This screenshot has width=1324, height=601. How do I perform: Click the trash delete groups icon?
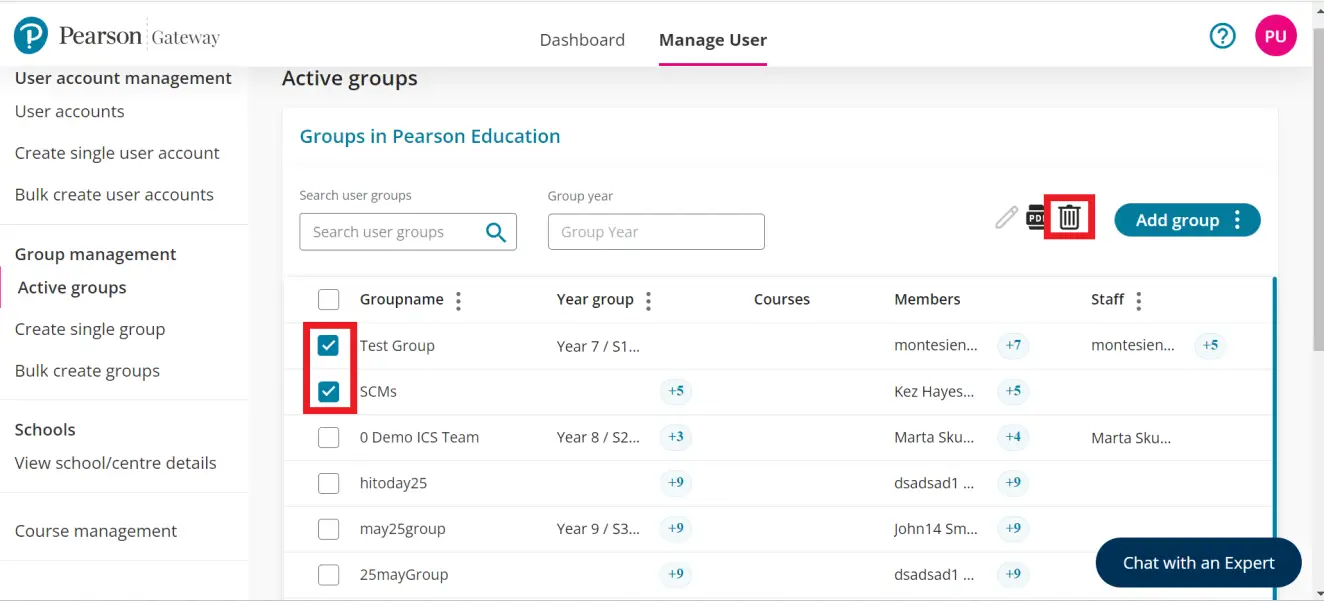(1069, 217)
